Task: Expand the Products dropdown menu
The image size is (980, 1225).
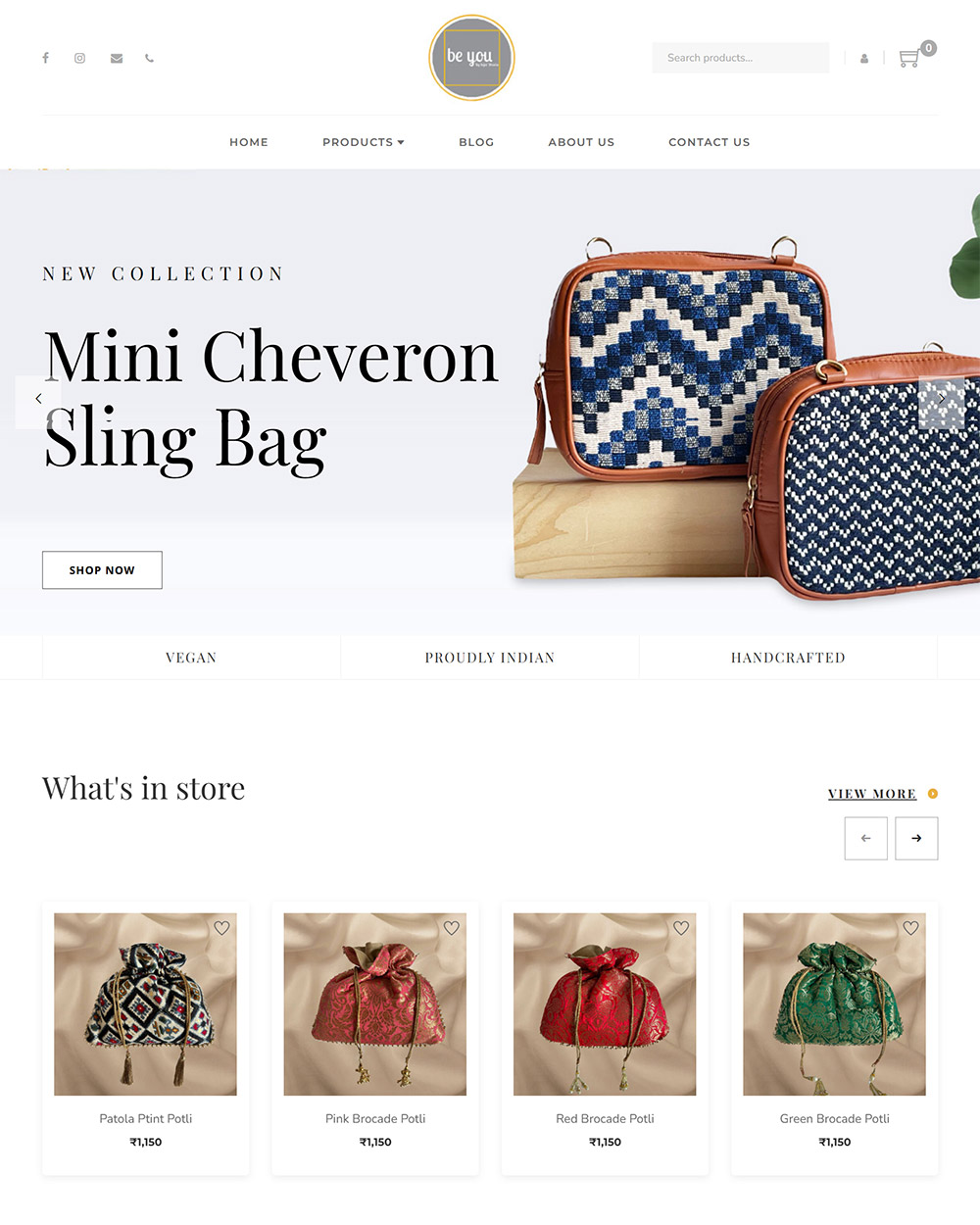Action: point(364,142)
